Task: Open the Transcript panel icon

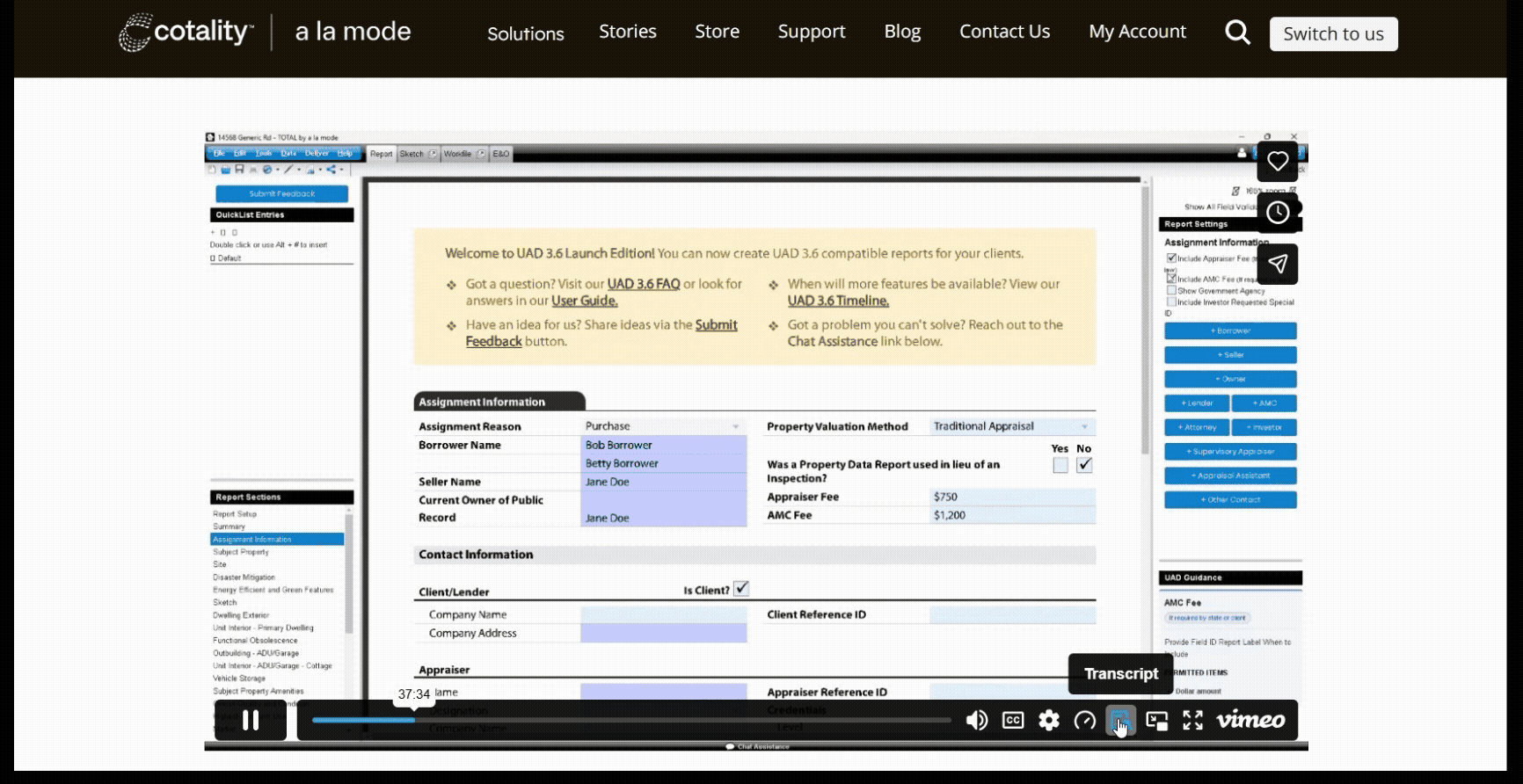Action: [x=1120, y=721]
